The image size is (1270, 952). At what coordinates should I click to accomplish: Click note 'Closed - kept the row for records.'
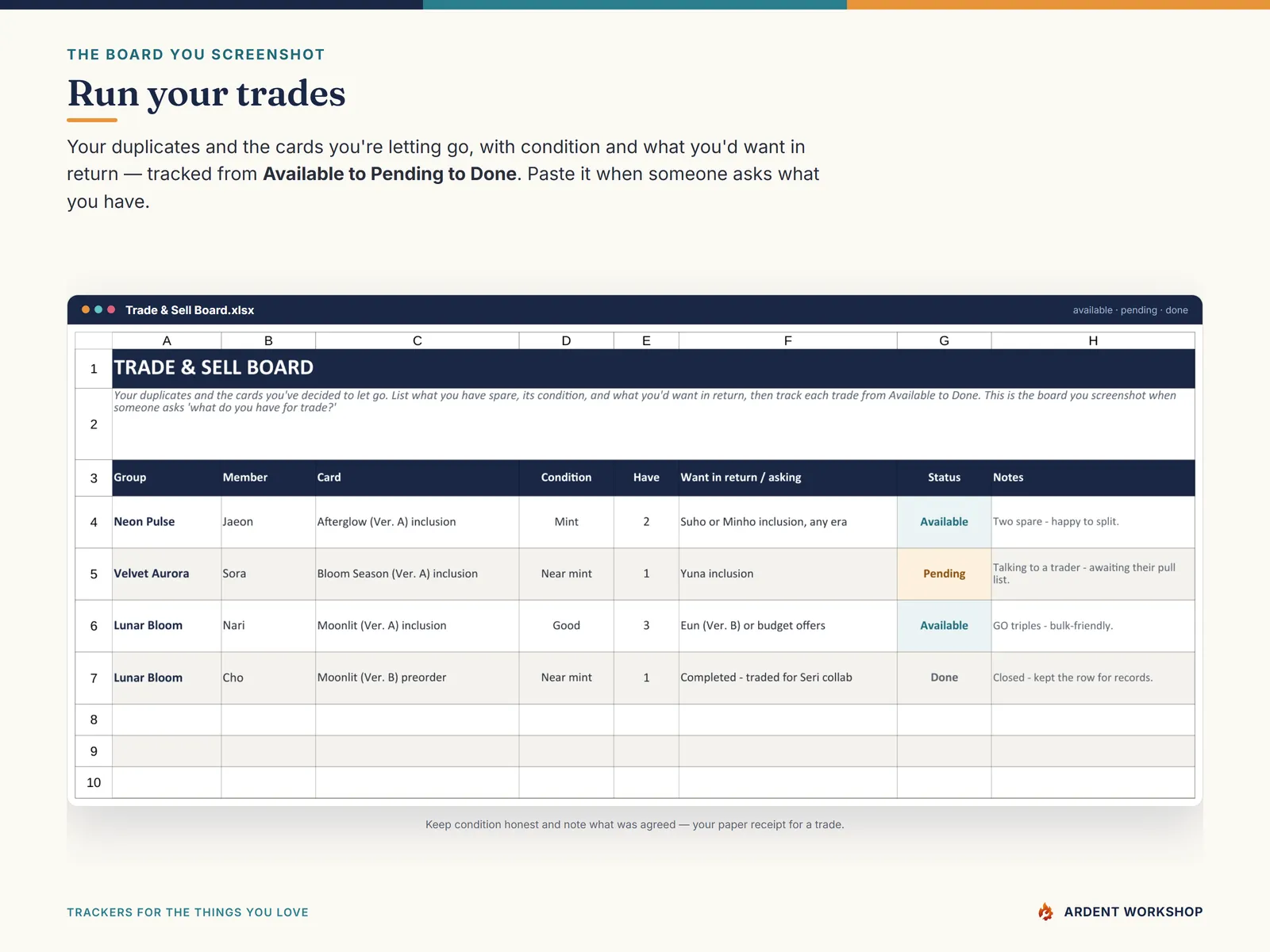[x=1093, y=678]
